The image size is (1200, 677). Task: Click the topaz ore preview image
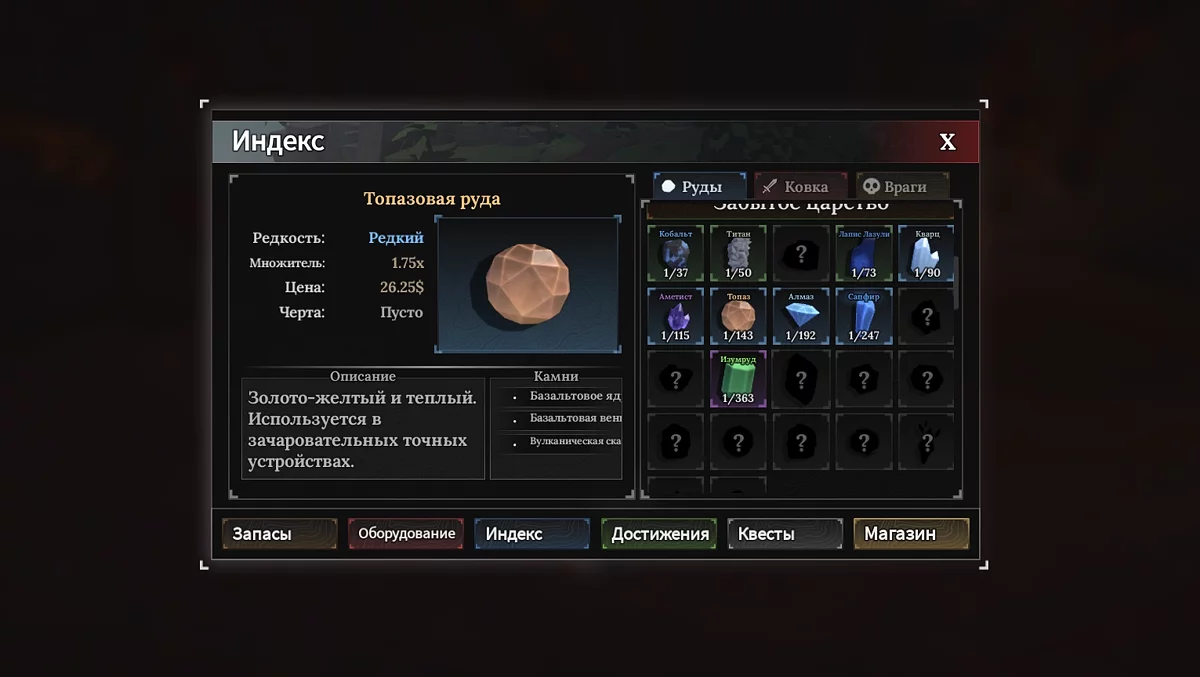(x=528, y=285)
